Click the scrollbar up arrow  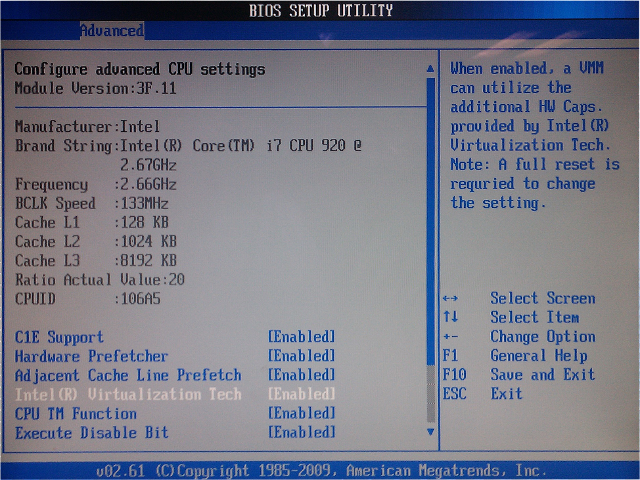click(430, 69)
